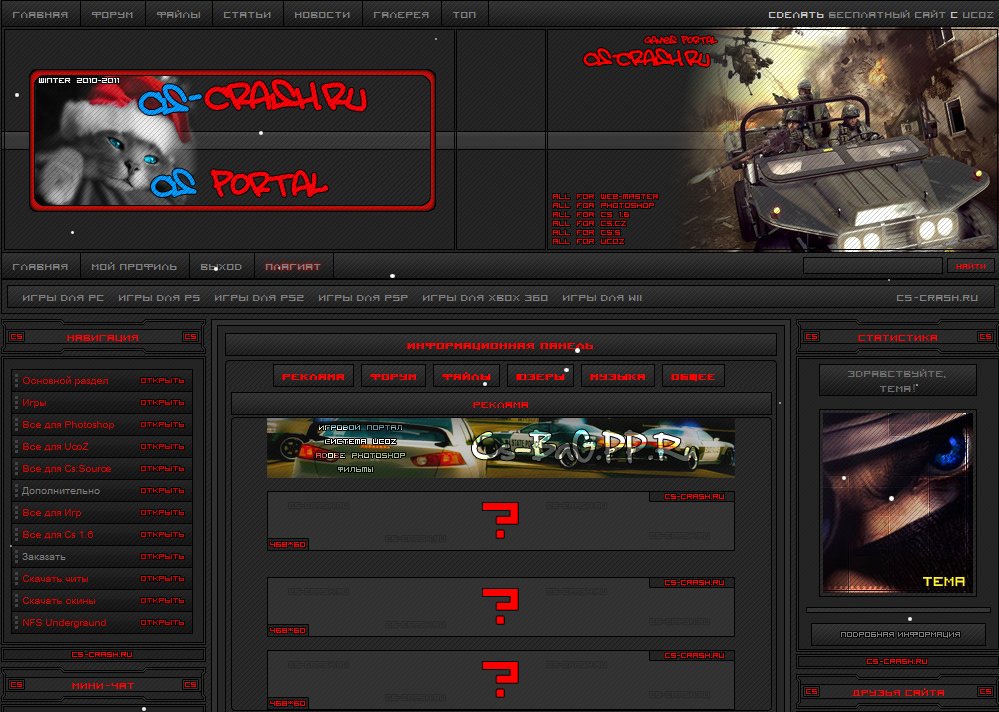Screen dimensions: 999x712
Task: Click the third empty 468*60 ad placeholder
Action: (x=500, y=679)
